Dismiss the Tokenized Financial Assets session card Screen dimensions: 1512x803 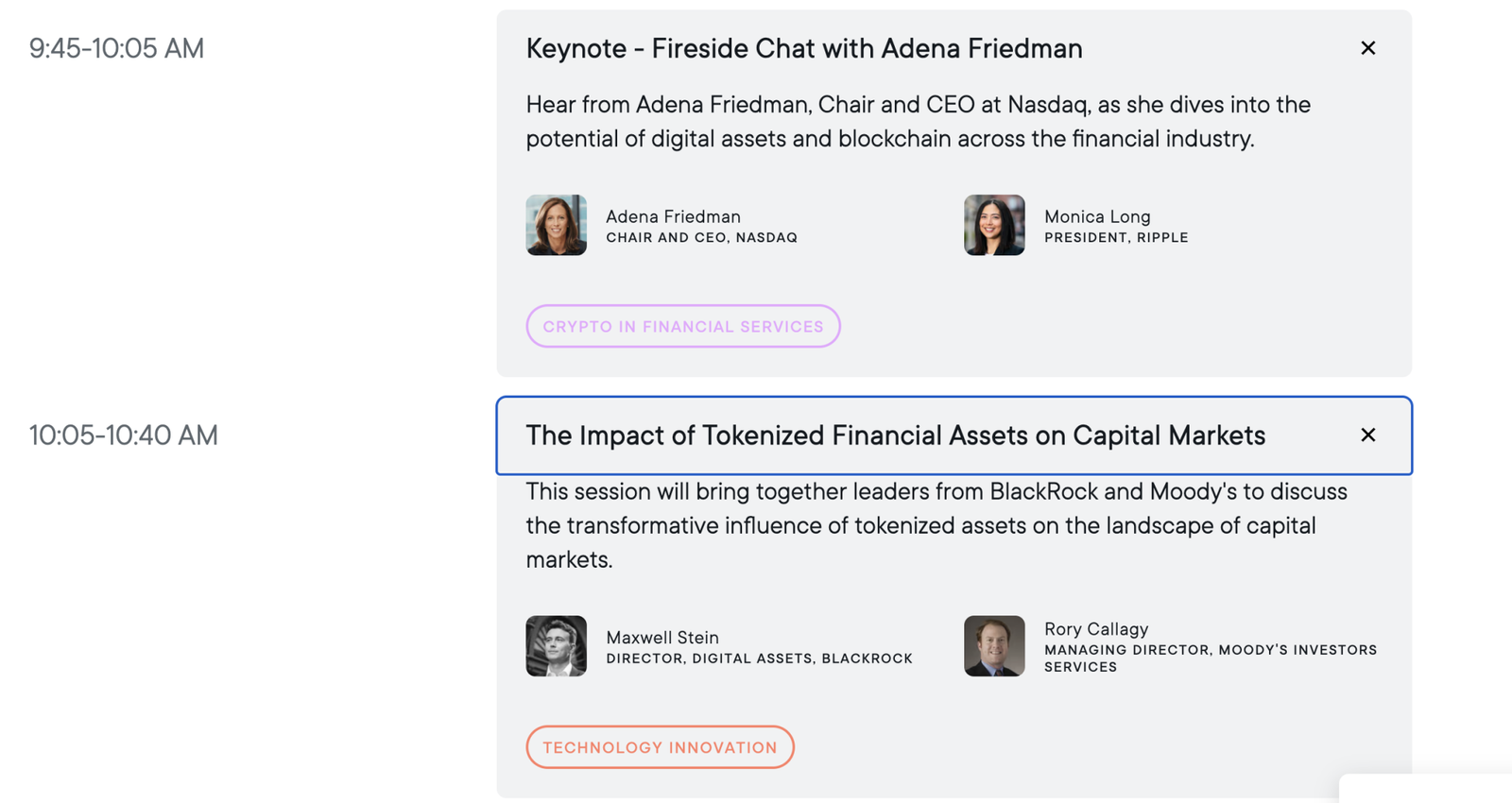[1367, 436]
